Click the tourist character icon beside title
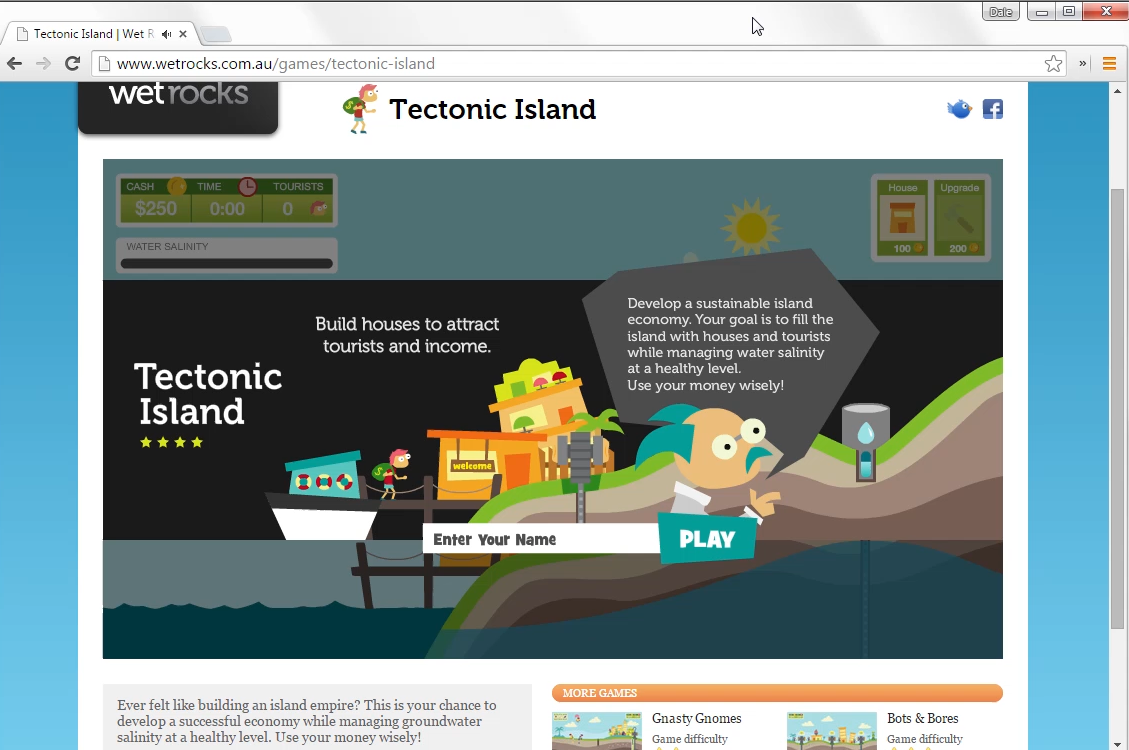 click(360, 109)
